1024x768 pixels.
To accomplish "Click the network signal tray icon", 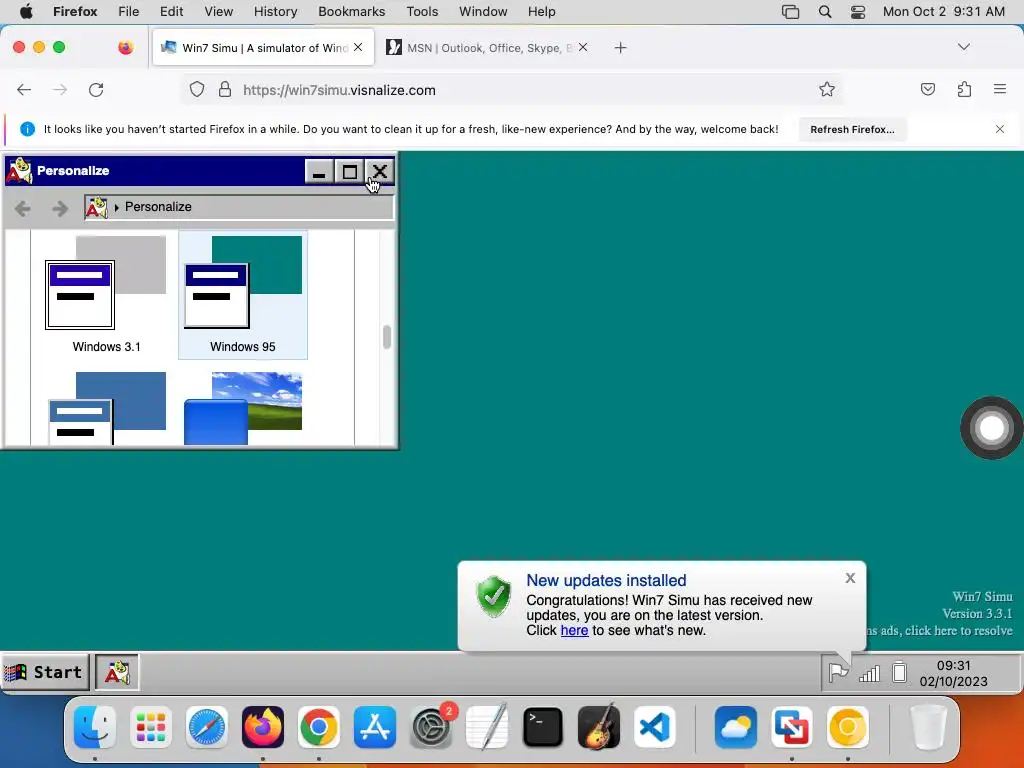I will pyautogui.click(x=869, y=673).
